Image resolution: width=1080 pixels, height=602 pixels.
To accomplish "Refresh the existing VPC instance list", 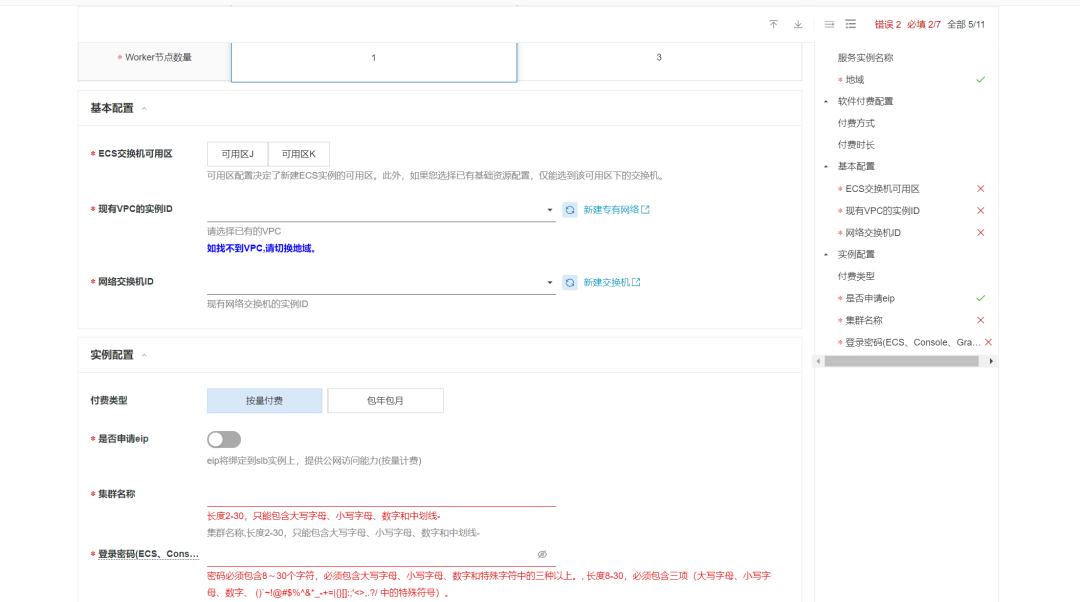I will 570,210.
